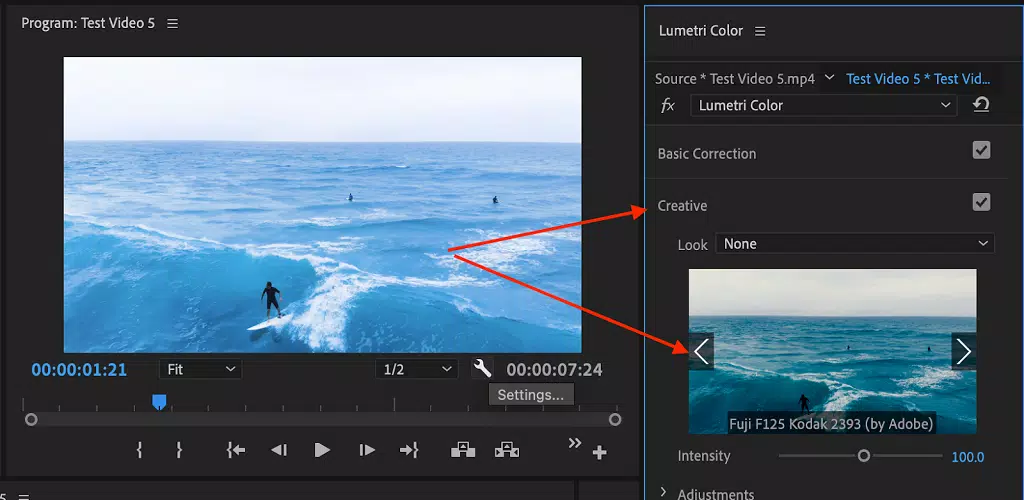Click the Fuji F125 Kodak 2393 label

[x=832, y=424]
